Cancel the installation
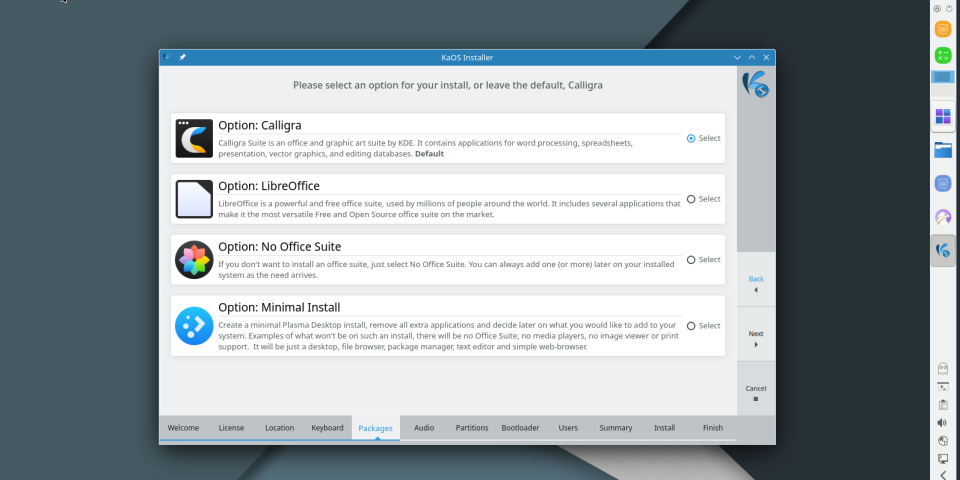Screen dimensions: 960x480 pos(755,392)
